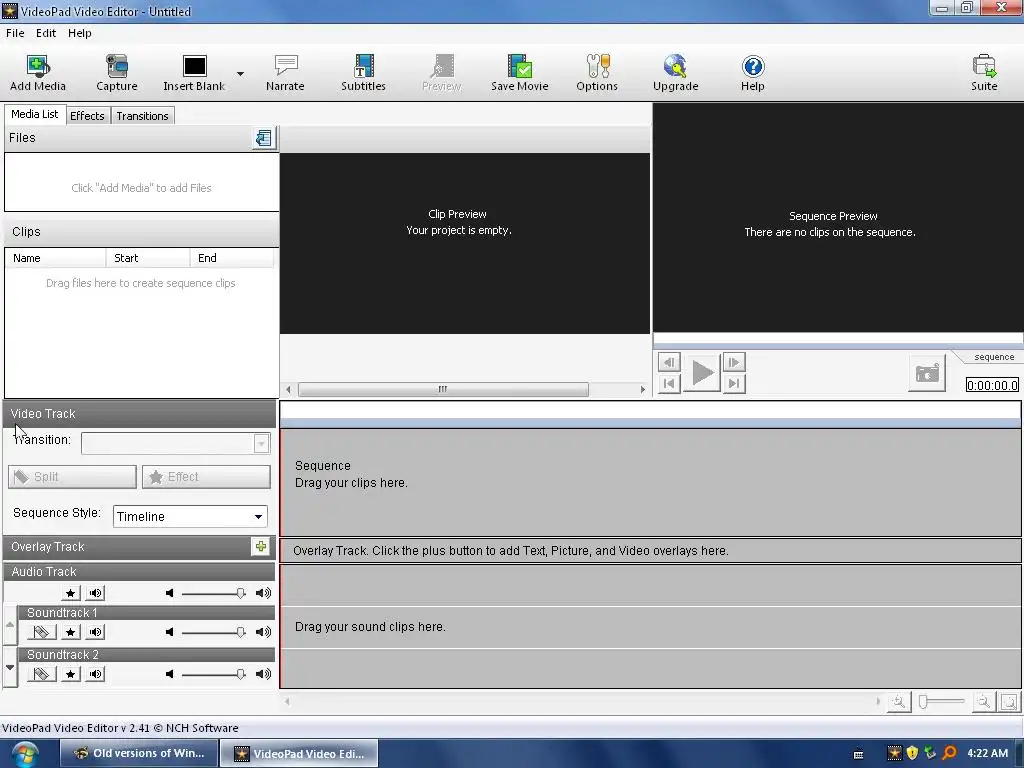Click the 0:00:00.0 timecode field

[992, 385]
